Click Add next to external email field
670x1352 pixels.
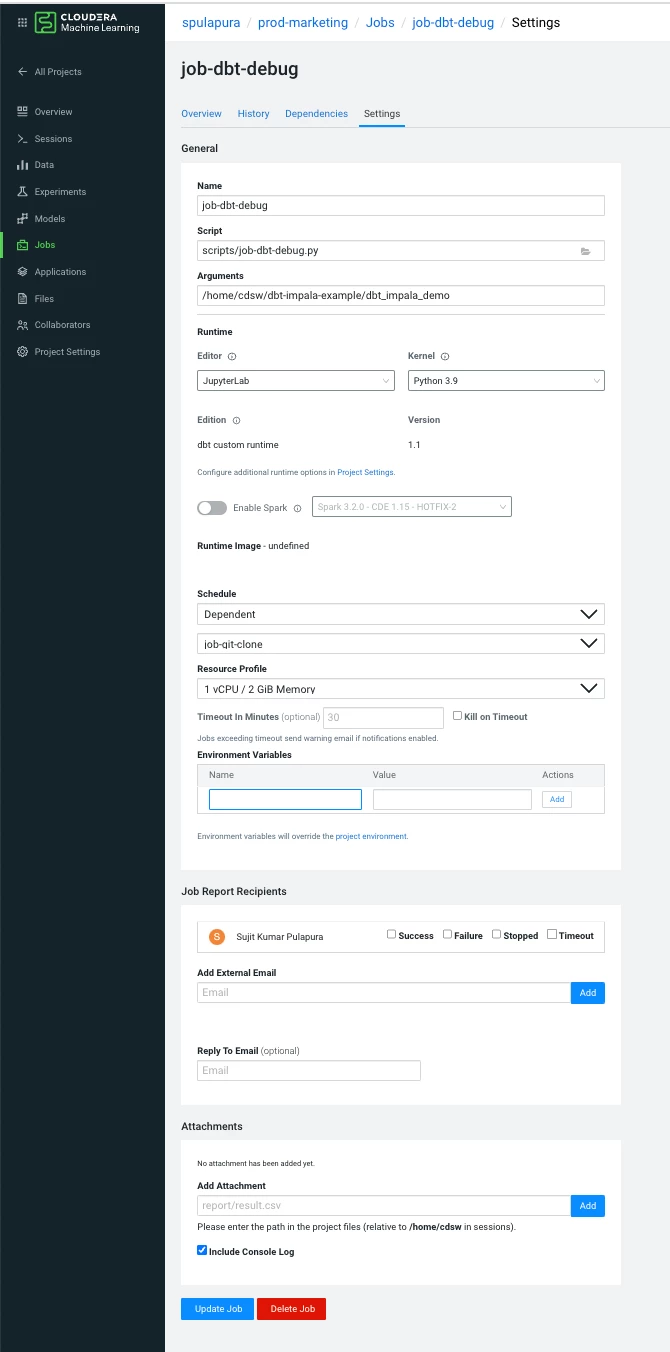tap(588, 992)
